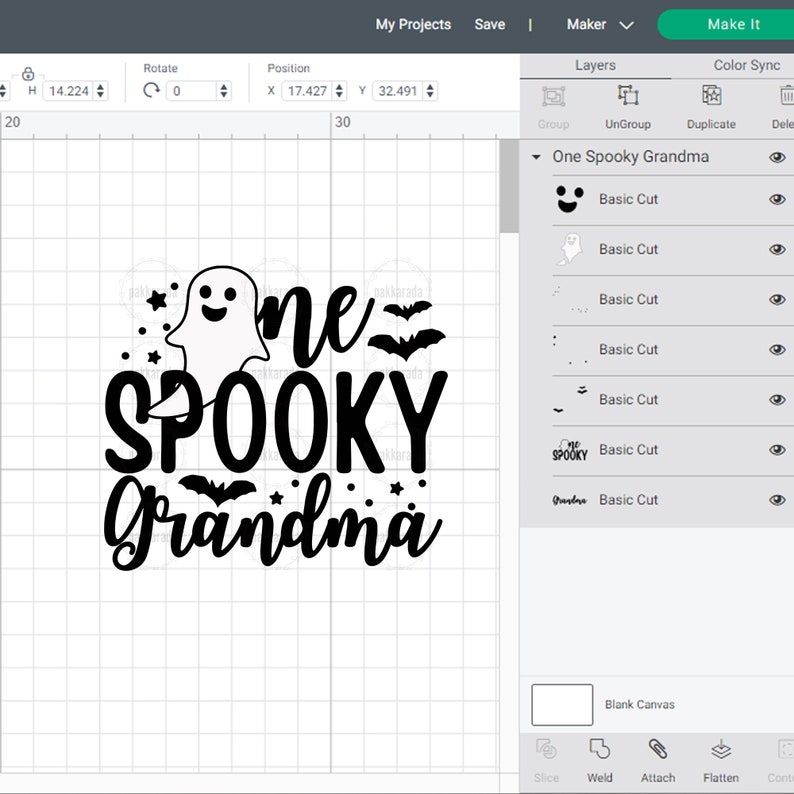Click the Flatten tool icon
The width and height of the screenshot is (794, 794).
(x=721, y=749)
